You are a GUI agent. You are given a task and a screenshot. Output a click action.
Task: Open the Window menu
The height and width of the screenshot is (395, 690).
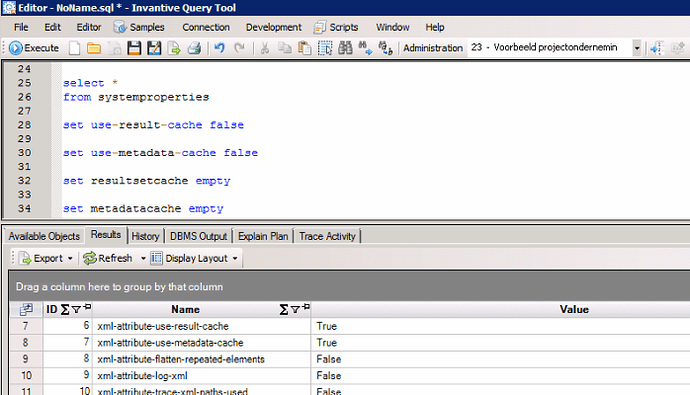click(393, 27)
